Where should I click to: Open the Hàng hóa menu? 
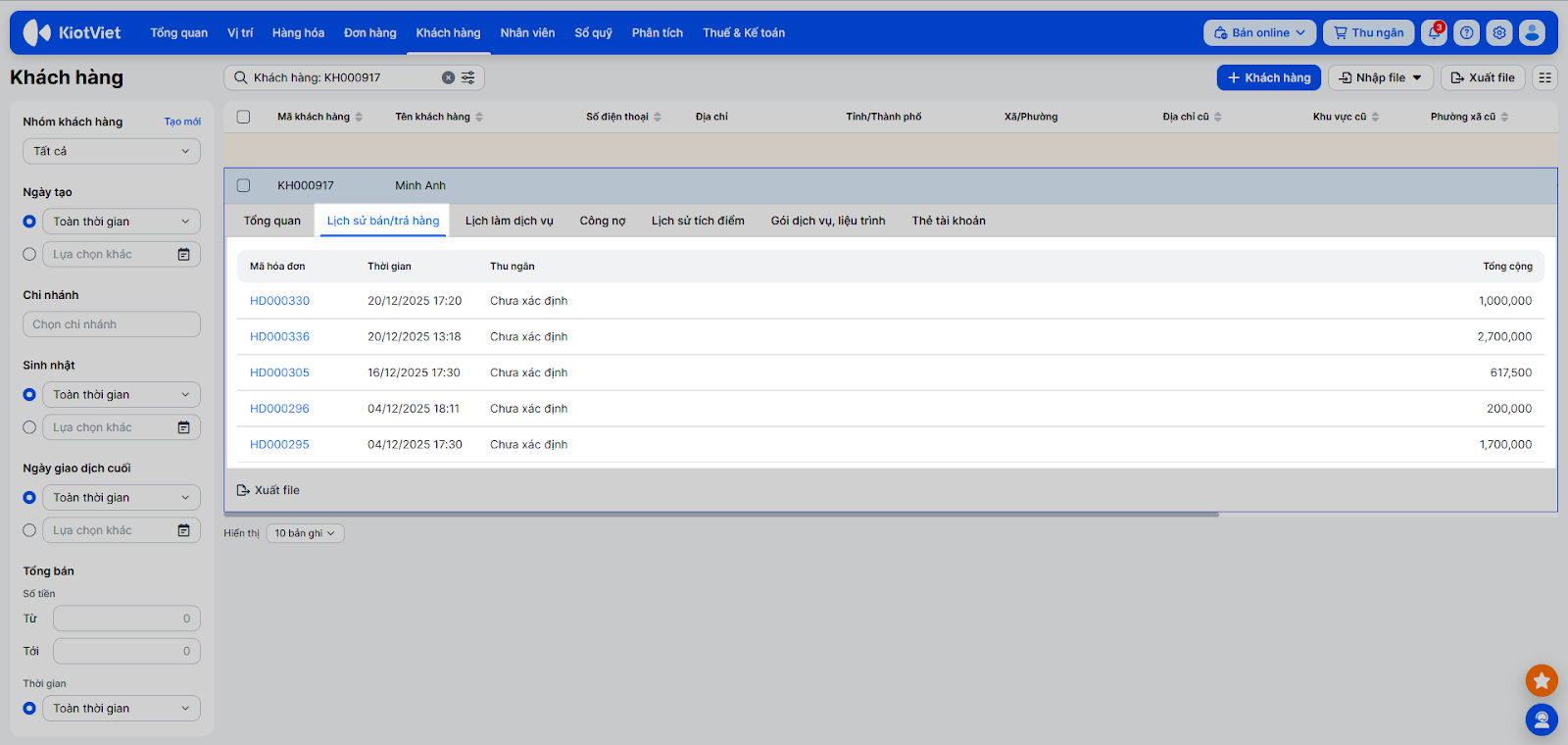[x=298, y=33]
